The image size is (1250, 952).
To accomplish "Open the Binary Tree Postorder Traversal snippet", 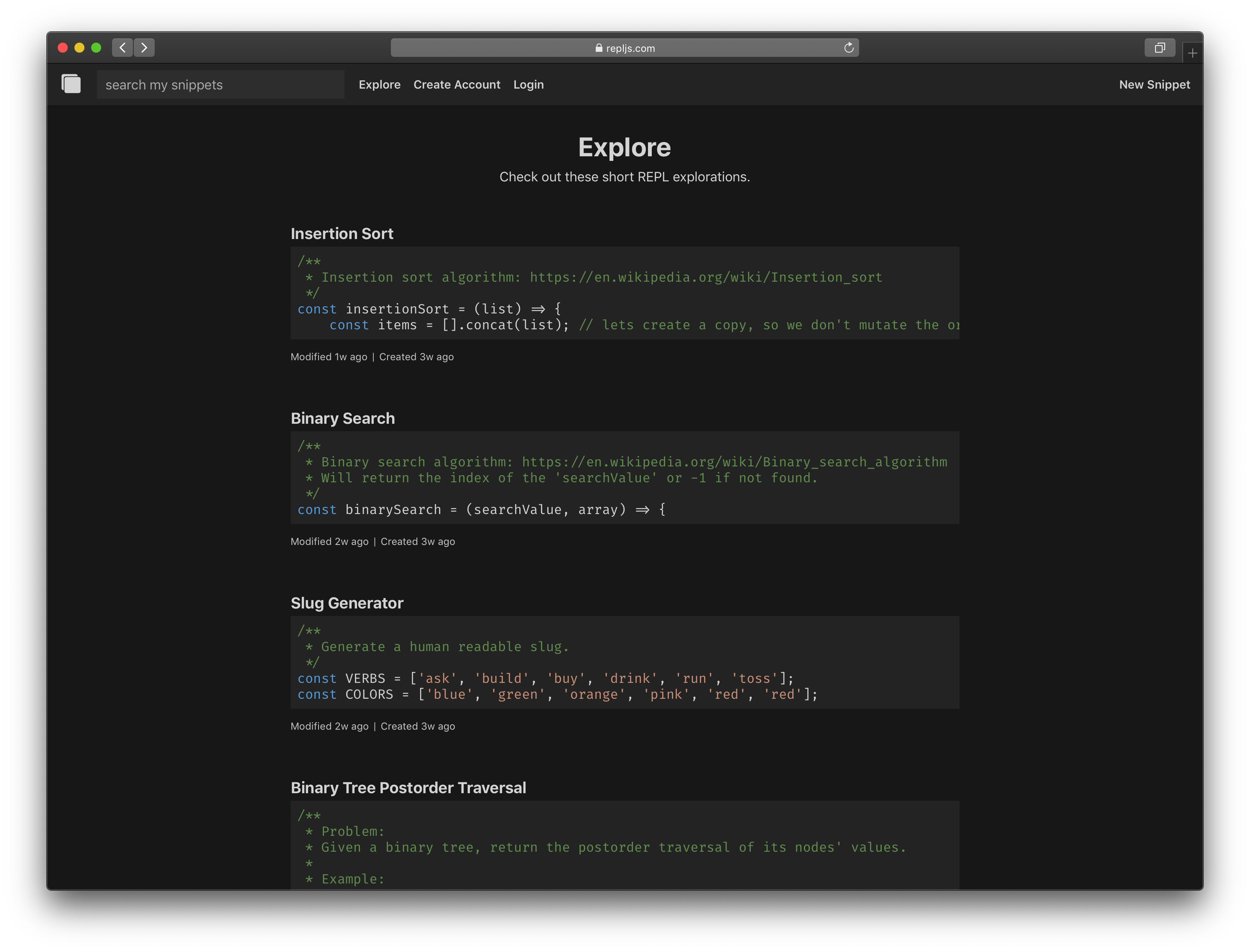I will tap(408, 788).
